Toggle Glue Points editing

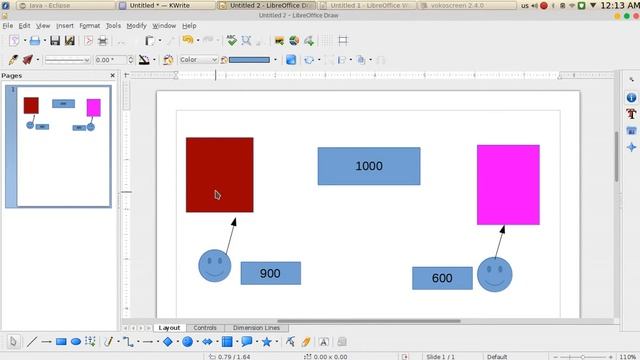coord(306,342)
